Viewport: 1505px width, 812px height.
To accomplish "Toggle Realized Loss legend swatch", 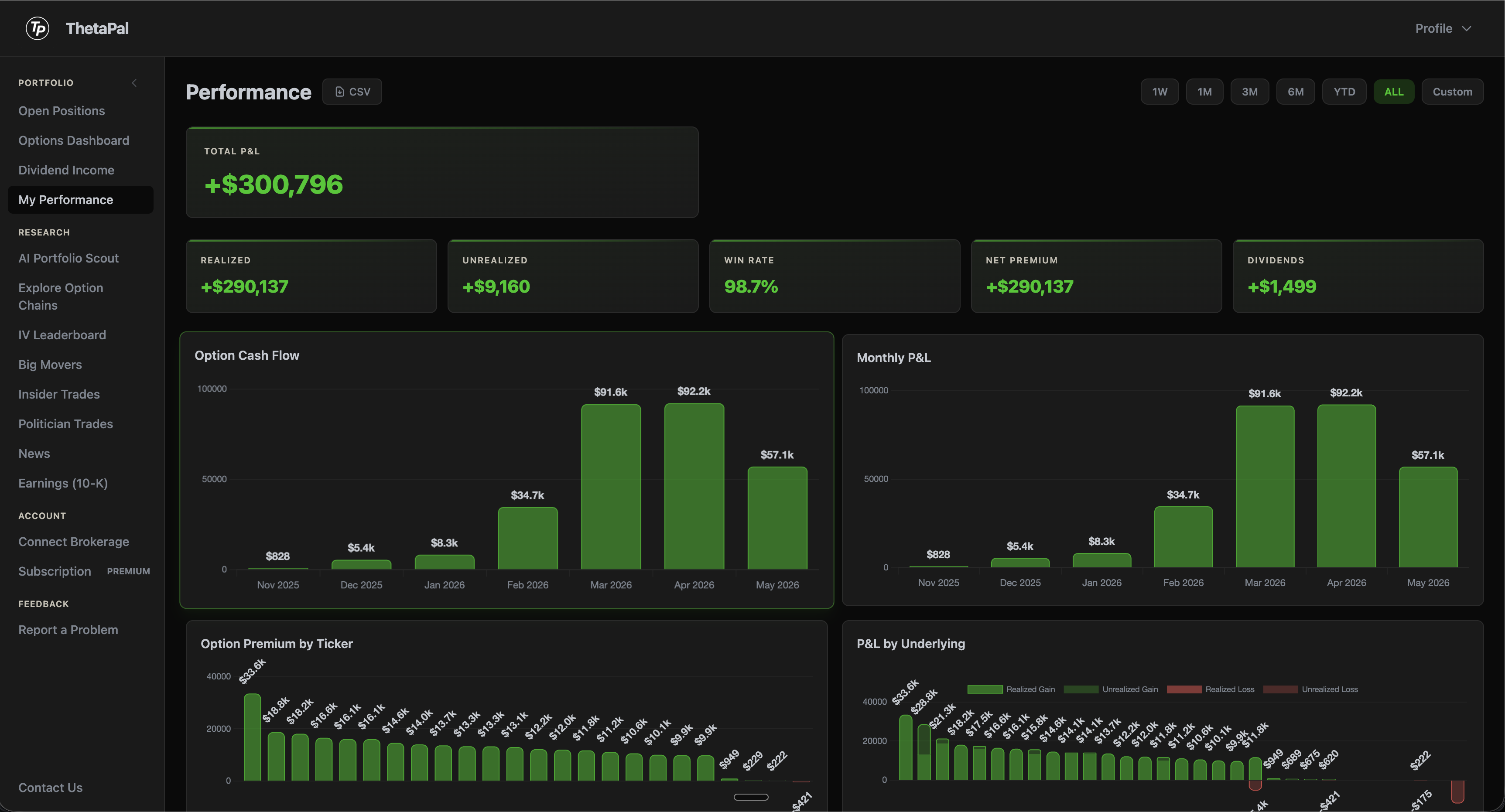I will click(1184, 689).
